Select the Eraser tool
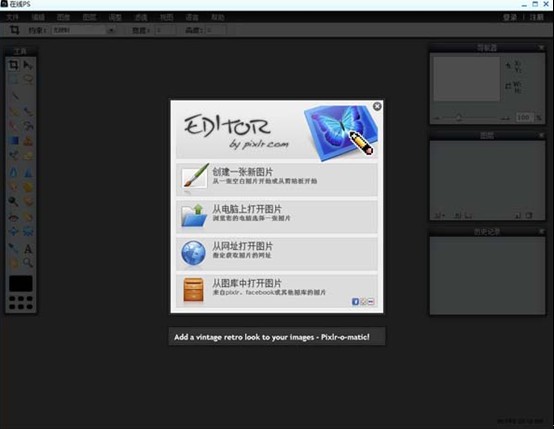Image resolution: width=554 pixels, height=429 pixels. (x=13, y=125)
